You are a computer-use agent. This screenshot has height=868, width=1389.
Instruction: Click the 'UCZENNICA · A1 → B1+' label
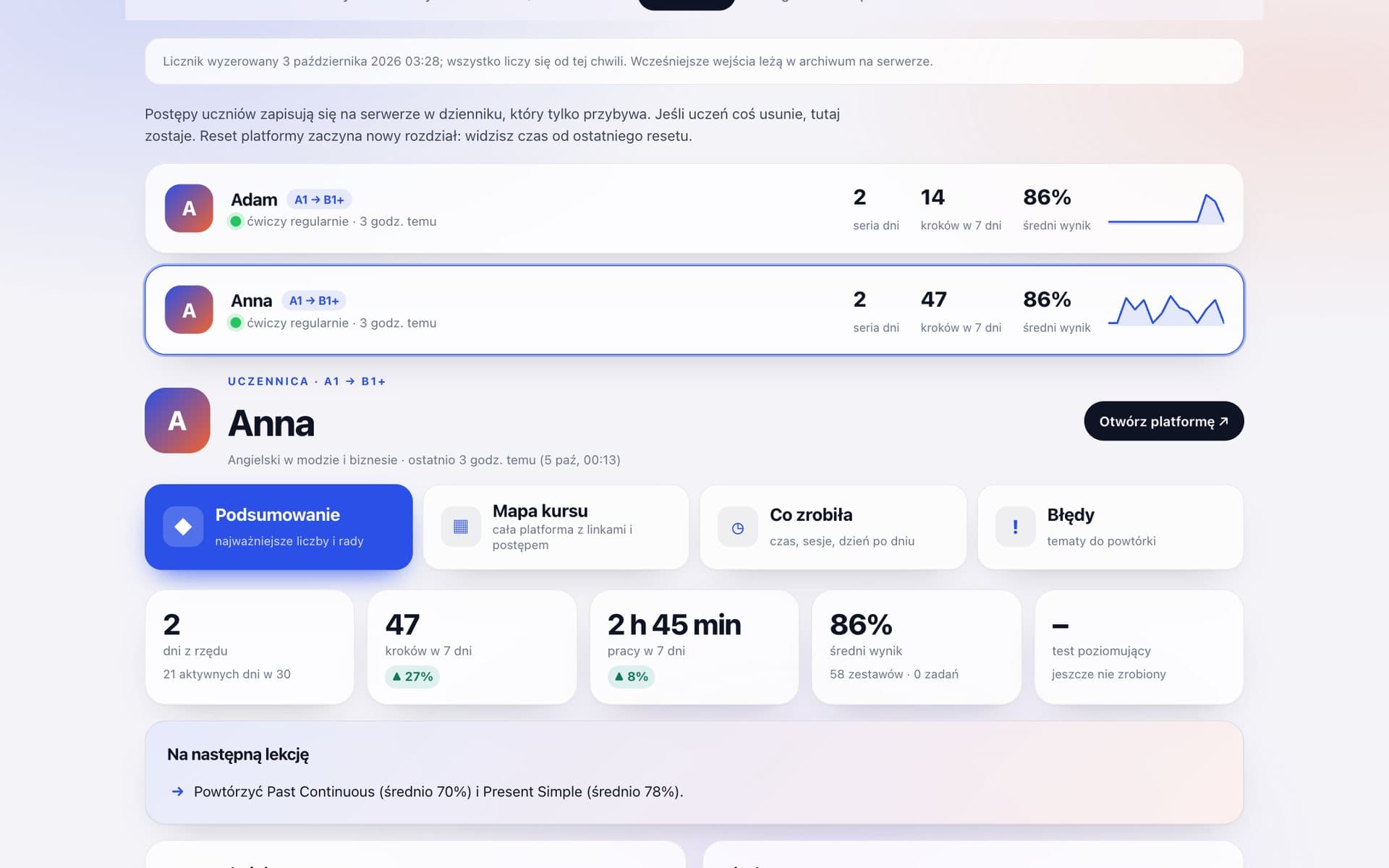coord(307,381)
